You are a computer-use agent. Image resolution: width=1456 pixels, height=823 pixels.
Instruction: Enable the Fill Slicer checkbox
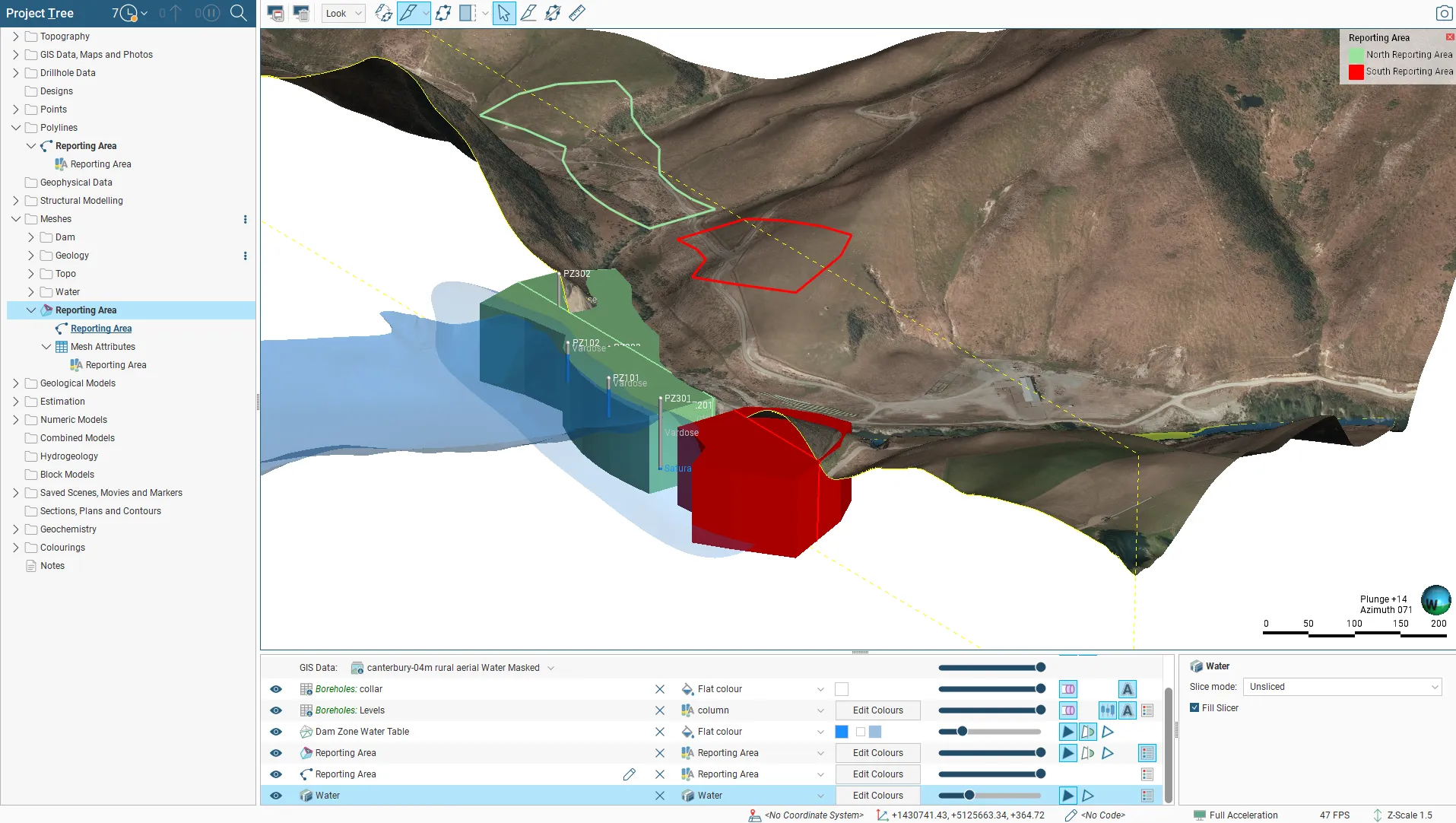click(1196, 707)
